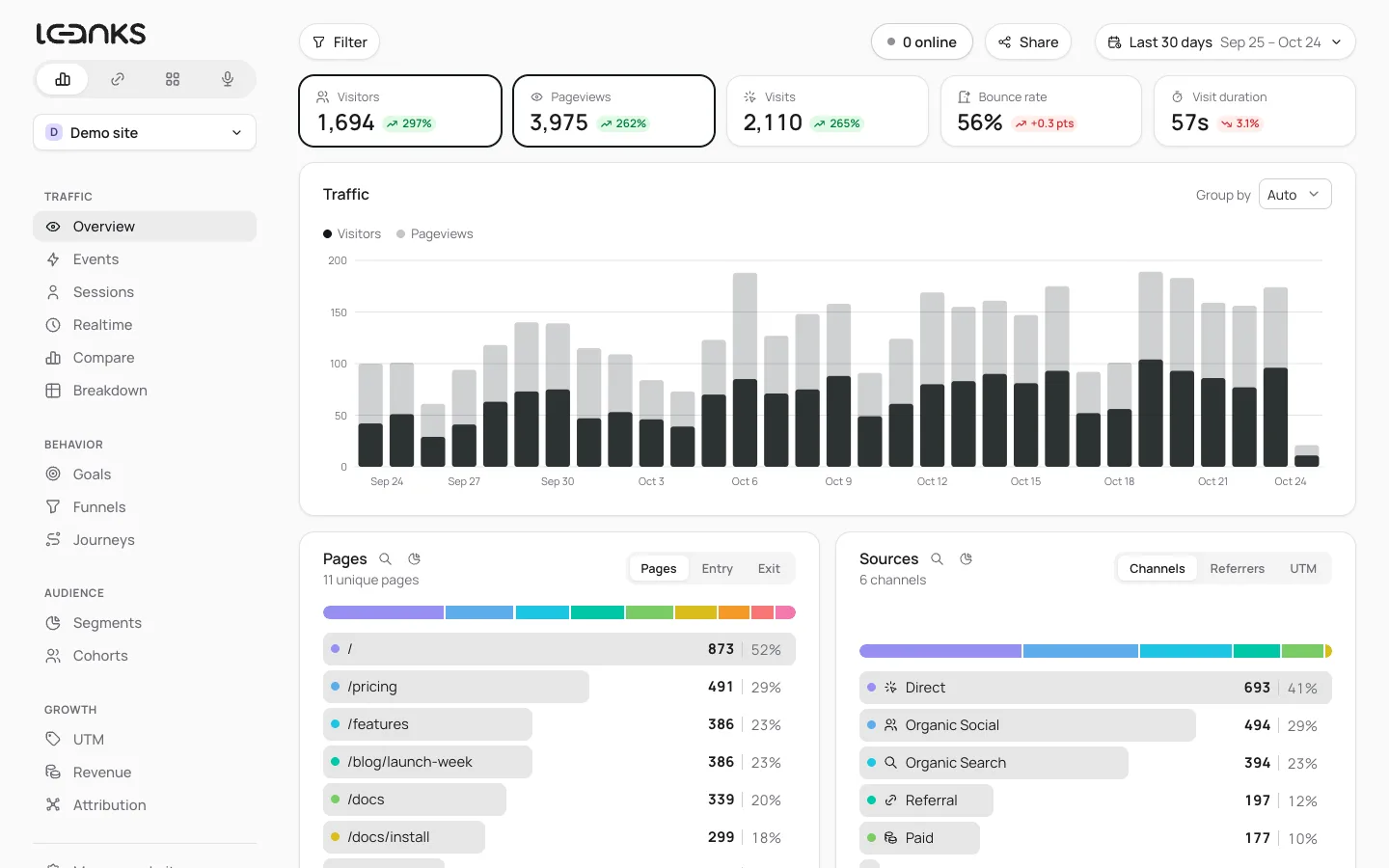Open the grid icon tab below logo
1389x868 pixels.
coord(173,79)
